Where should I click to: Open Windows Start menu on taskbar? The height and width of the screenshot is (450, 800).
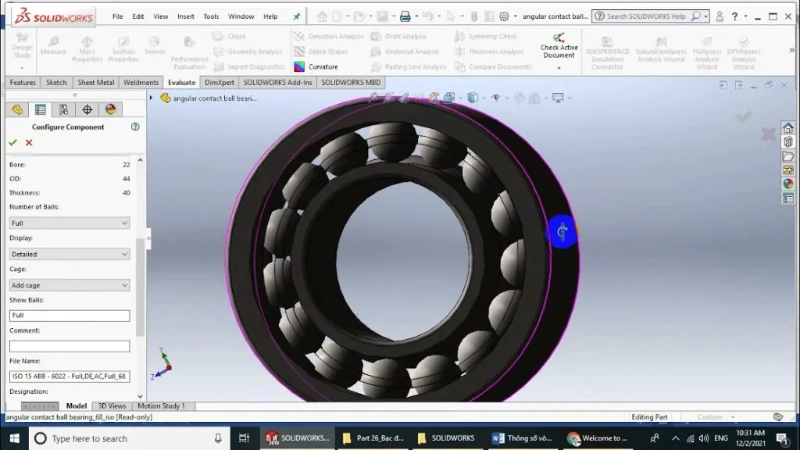point(14,438)
